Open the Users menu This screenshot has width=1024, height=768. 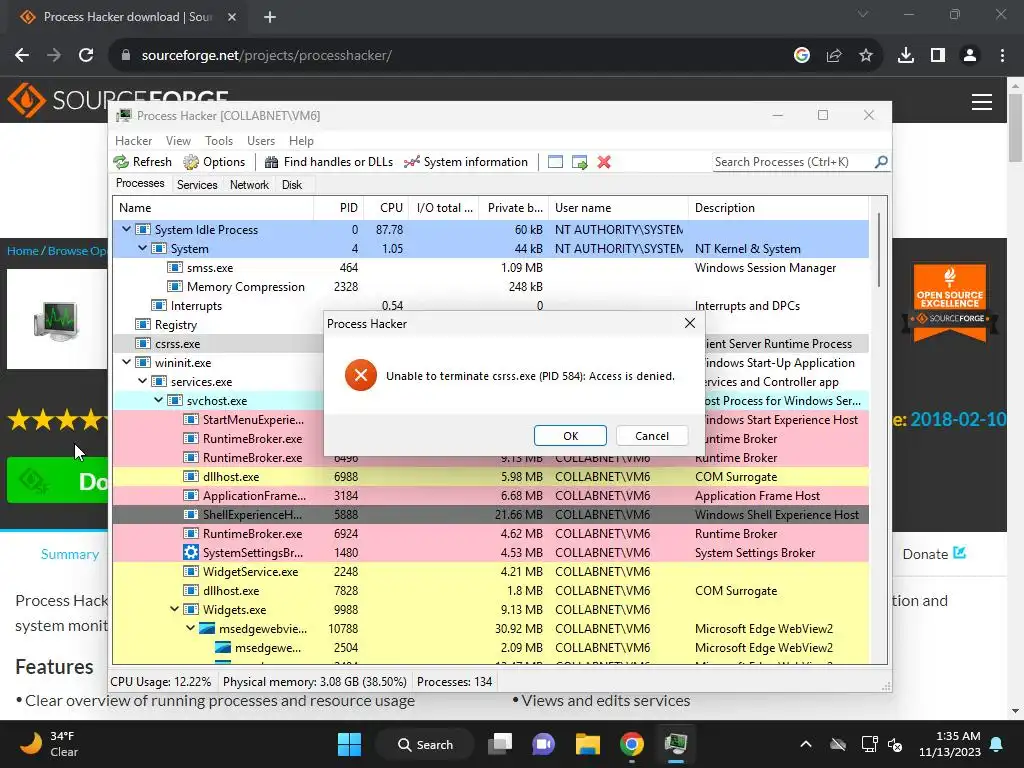[x=261, y=141]
